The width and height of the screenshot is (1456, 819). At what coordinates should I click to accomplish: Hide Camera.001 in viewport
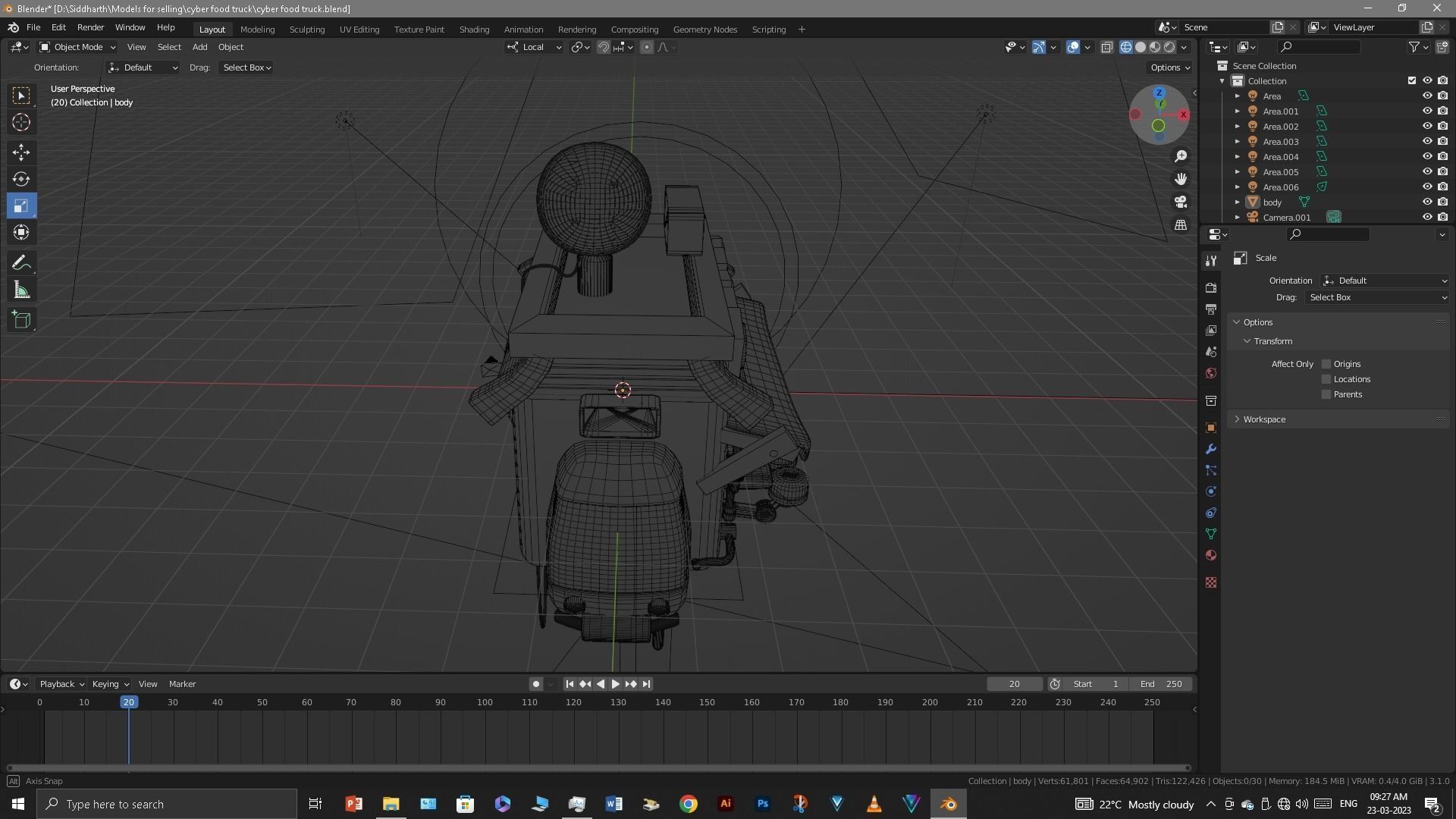(1426, 218)
